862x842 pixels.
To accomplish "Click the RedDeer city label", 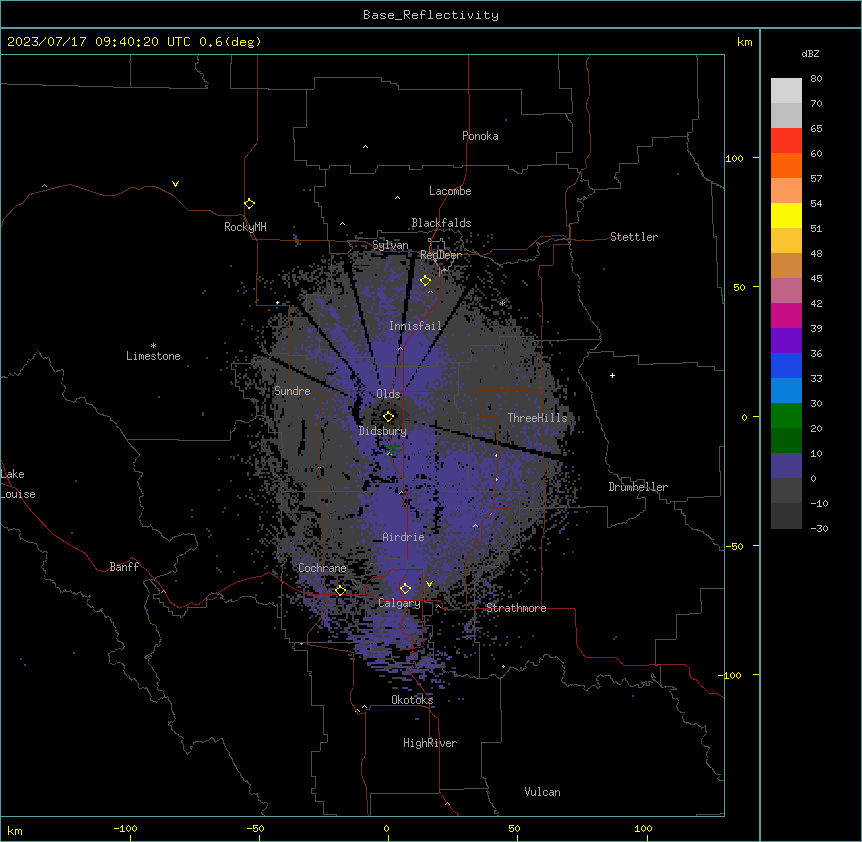I will (x=441, y=255).
